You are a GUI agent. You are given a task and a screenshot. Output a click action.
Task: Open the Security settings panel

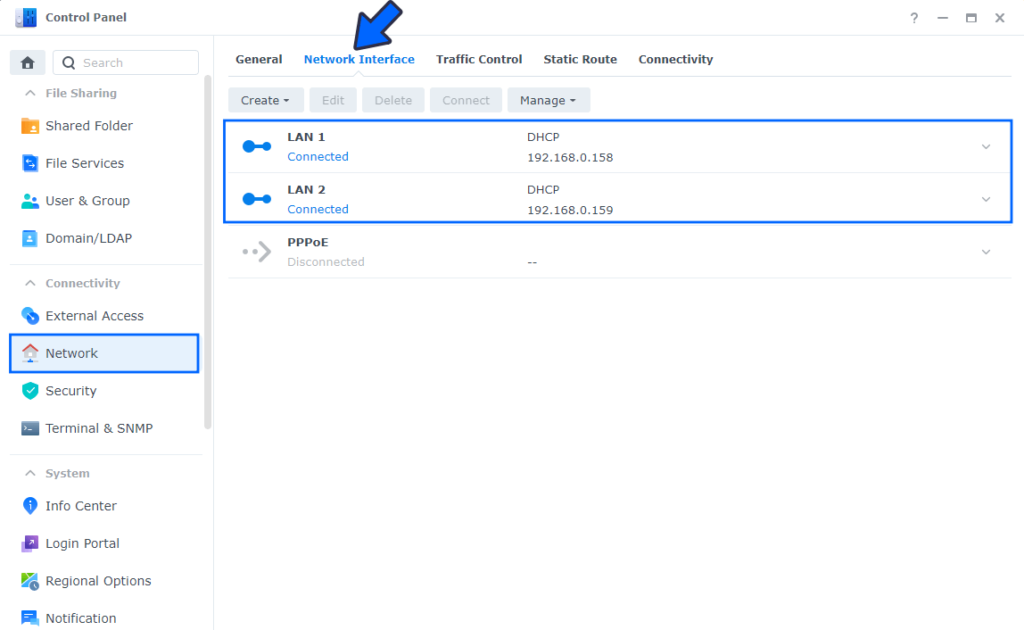tap(72, 390)
